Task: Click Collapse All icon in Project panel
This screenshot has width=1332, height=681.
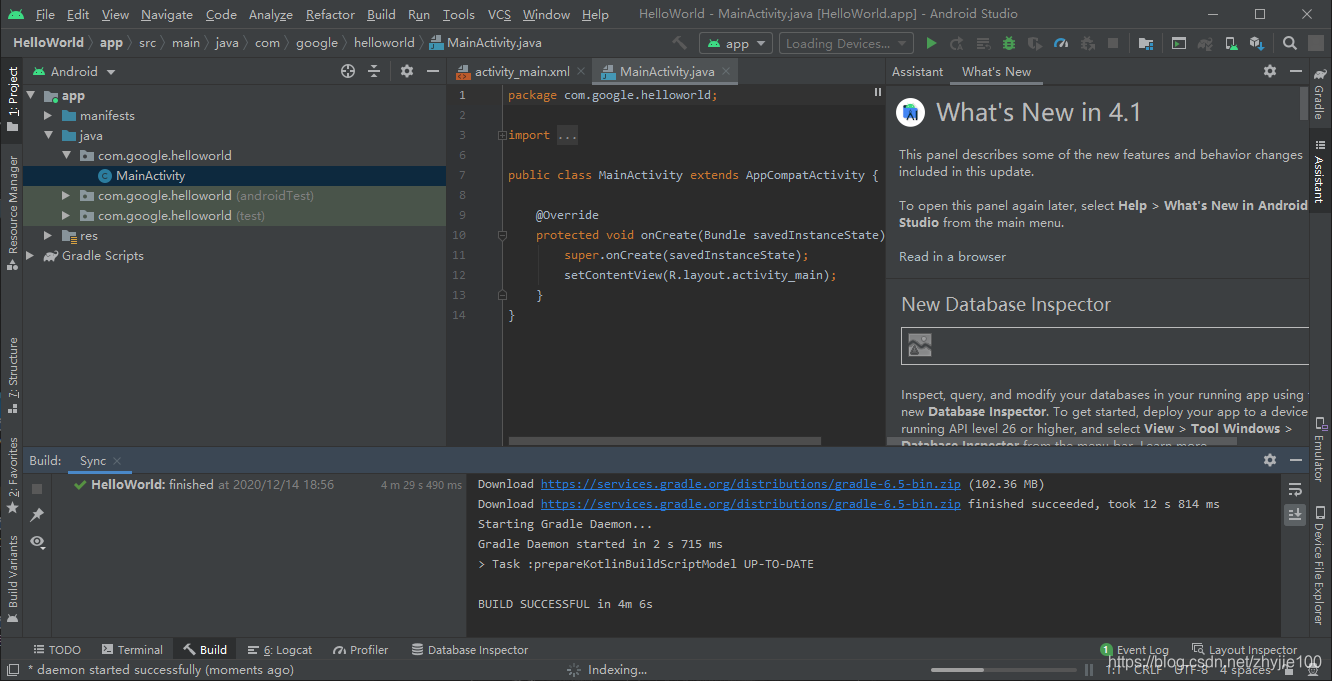Action: point(374,71)
